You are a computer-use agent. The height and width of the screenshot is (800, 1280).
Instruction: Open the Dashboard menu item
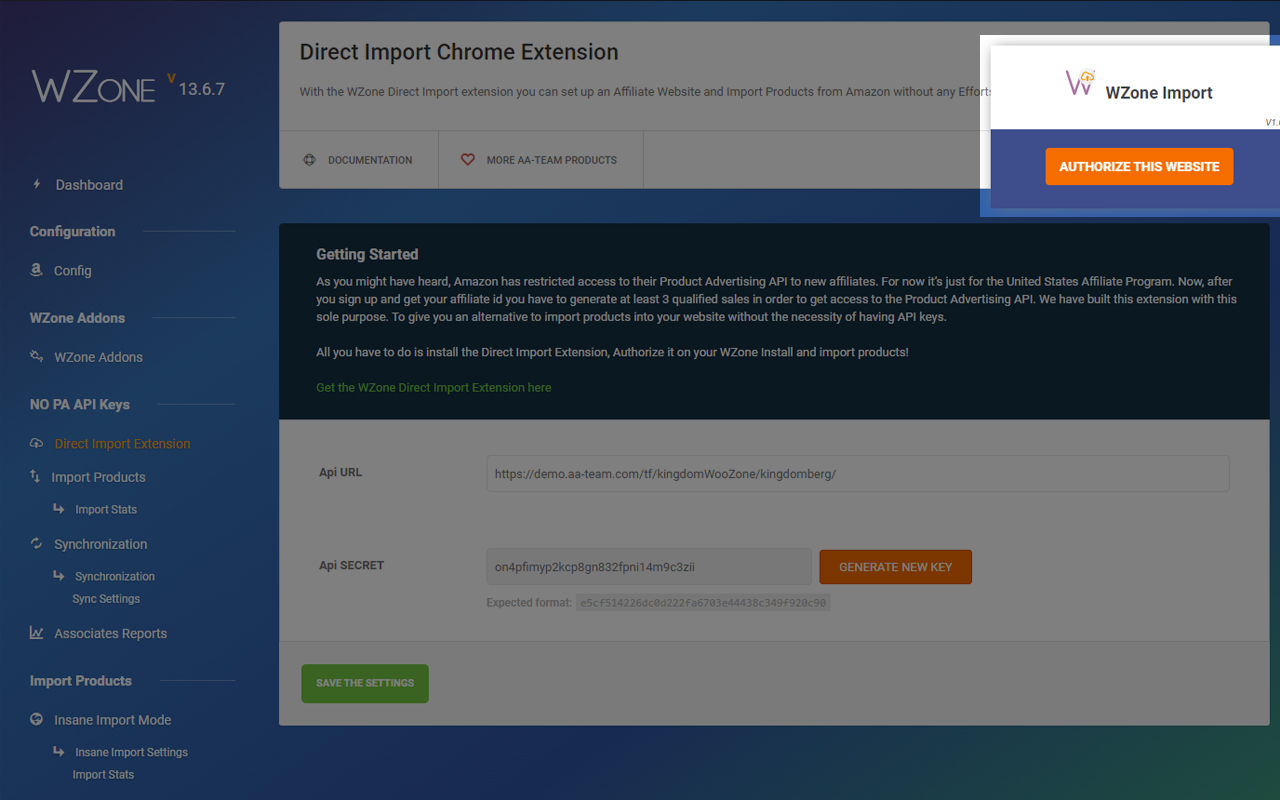point(89,185)
